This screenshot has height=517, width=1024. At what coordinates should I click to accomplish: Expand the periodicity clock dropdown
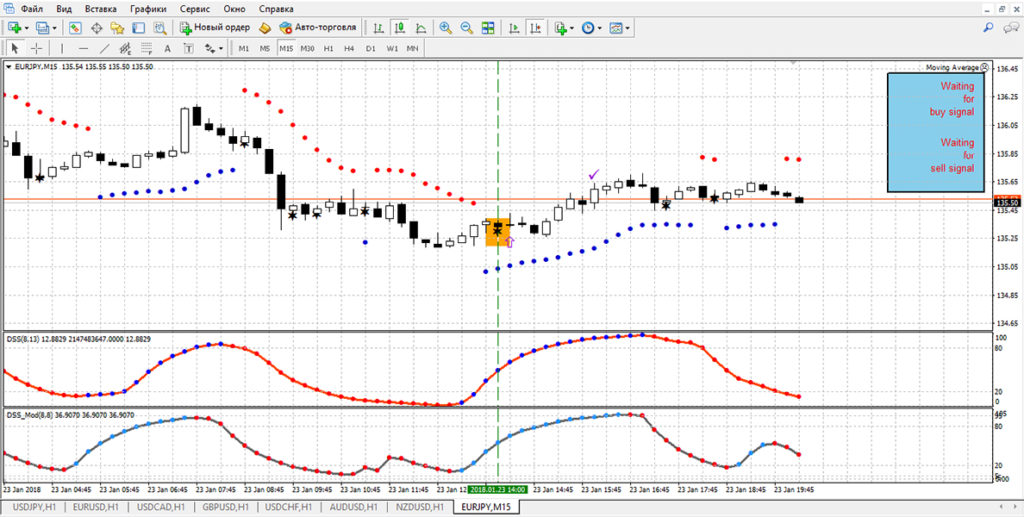point(600,28)
